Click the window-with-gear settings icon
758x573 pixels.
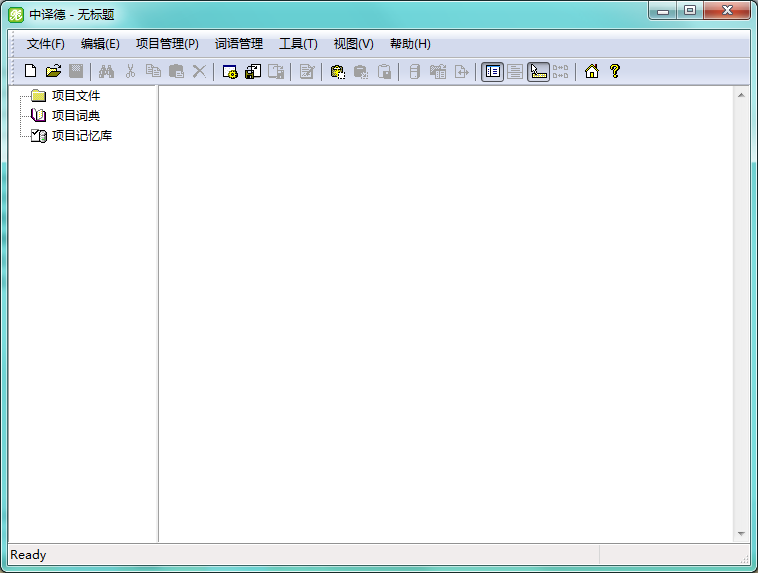pos(230,72)
